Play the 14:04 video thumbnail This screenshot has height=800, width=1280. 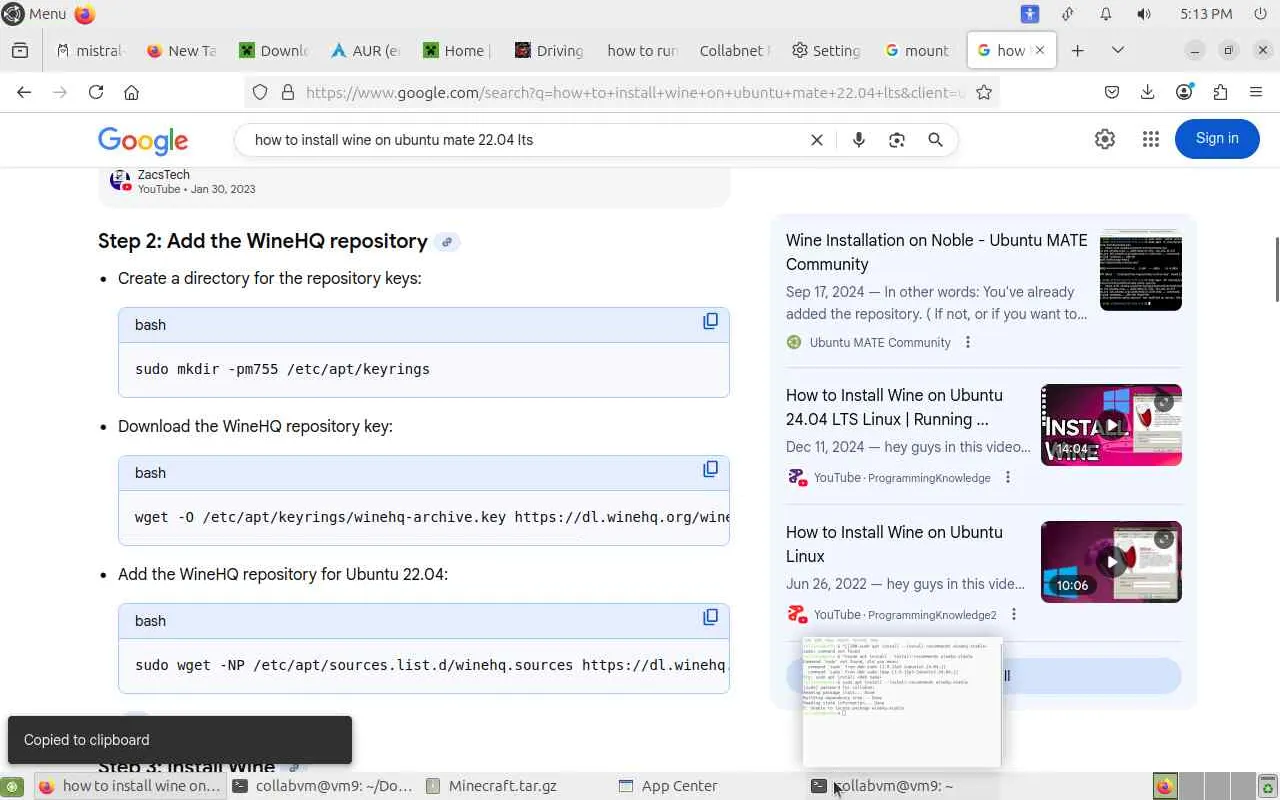click(1111, 425)
